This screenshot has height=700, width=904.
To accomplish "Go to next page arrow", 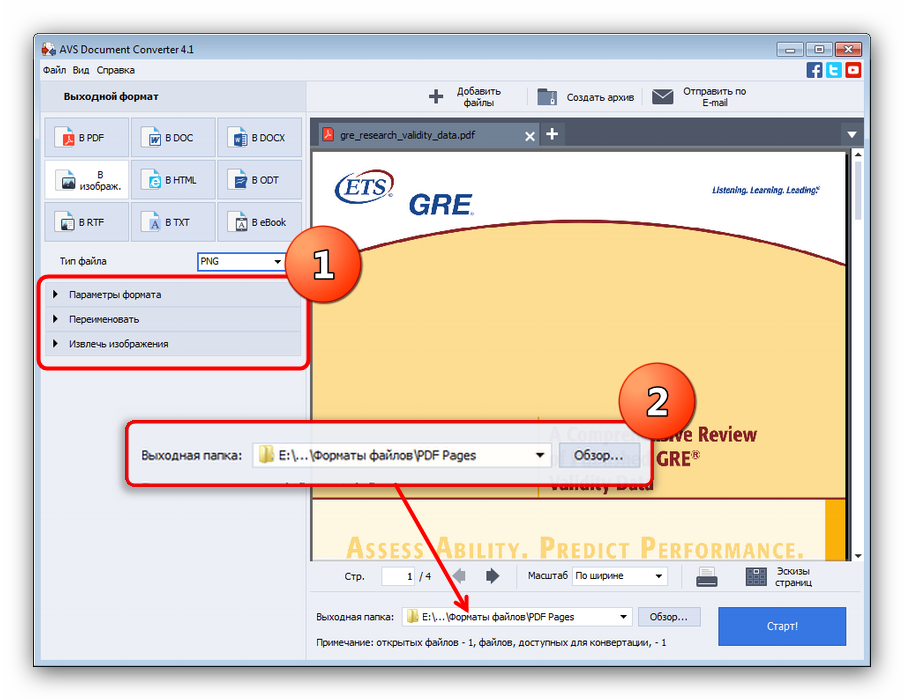I will point(492,576).
